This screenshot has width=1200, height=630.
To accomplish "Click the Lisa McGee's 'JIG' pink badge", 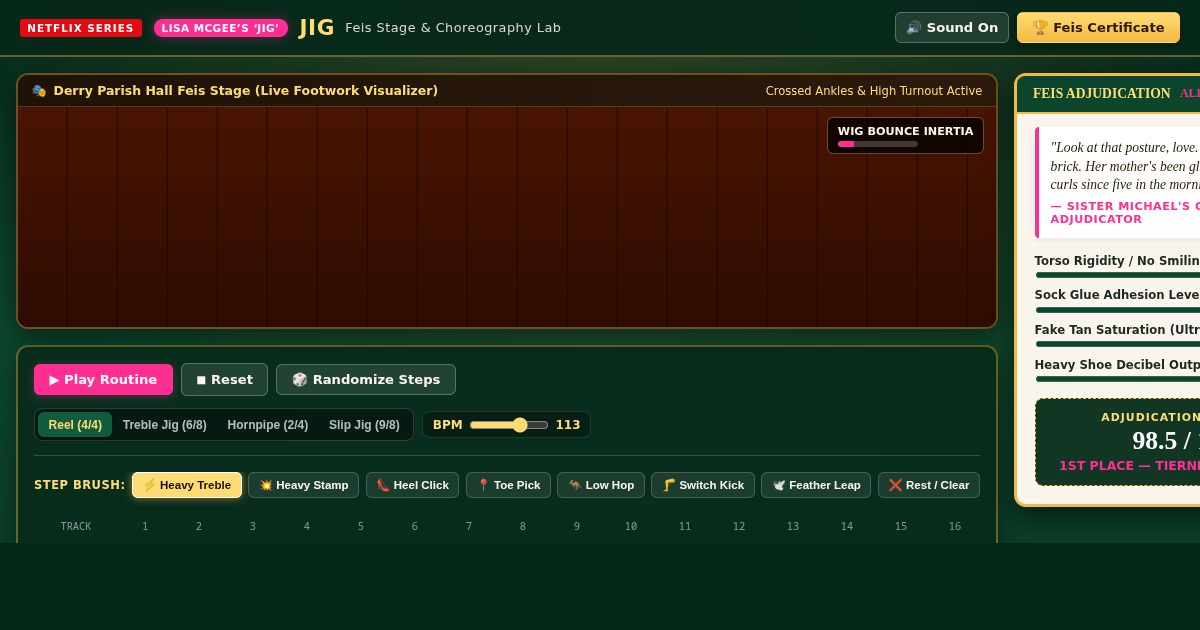I will (x=221, y=28).
